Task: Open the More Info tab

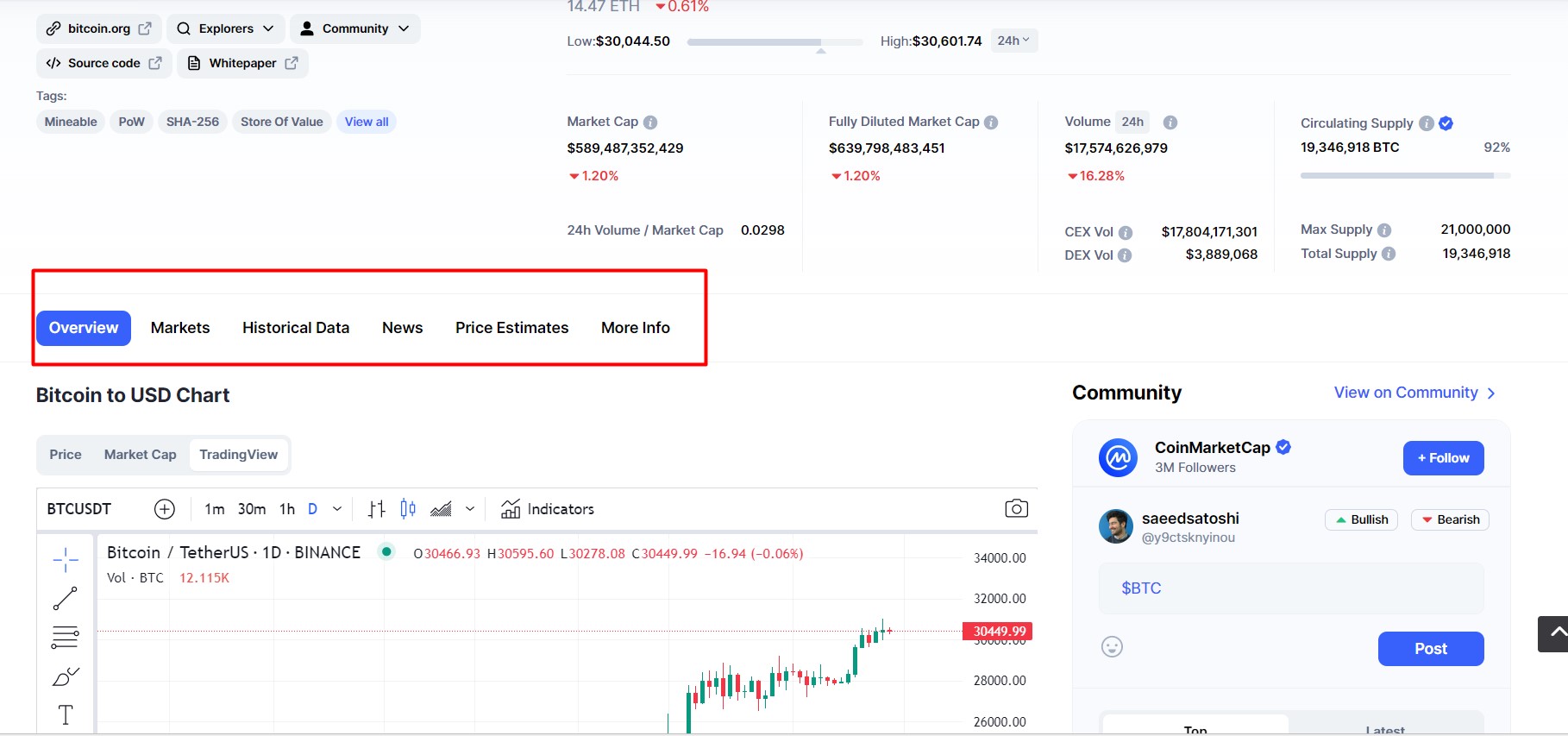Action: click(x=636, y=328)
